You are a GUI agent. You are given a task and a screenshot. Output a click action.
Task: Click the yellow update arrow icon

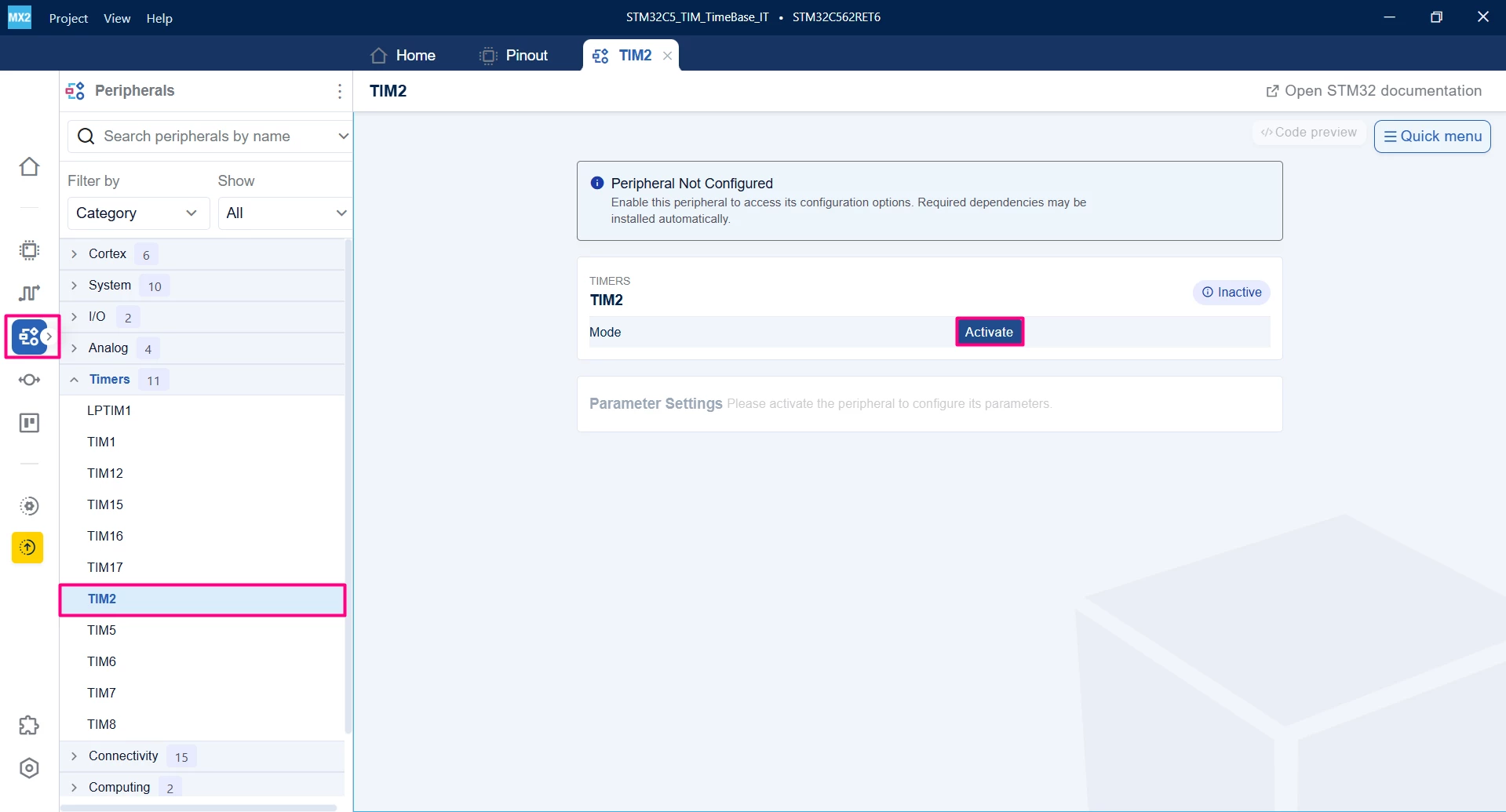point(27,548)
